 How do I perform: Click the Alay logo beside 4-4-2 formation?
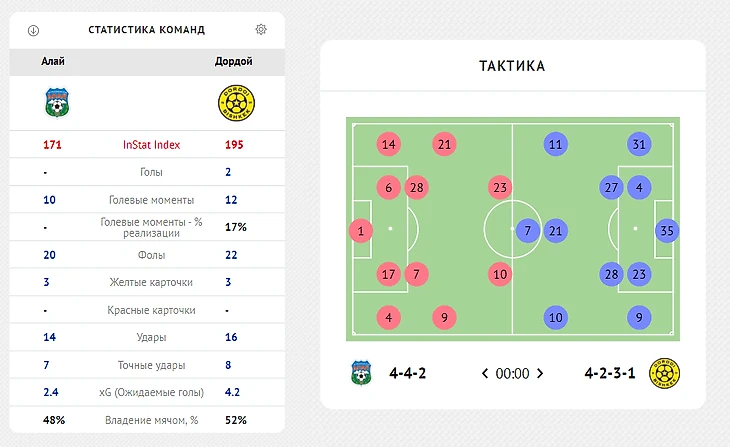(x=359, y=373)
